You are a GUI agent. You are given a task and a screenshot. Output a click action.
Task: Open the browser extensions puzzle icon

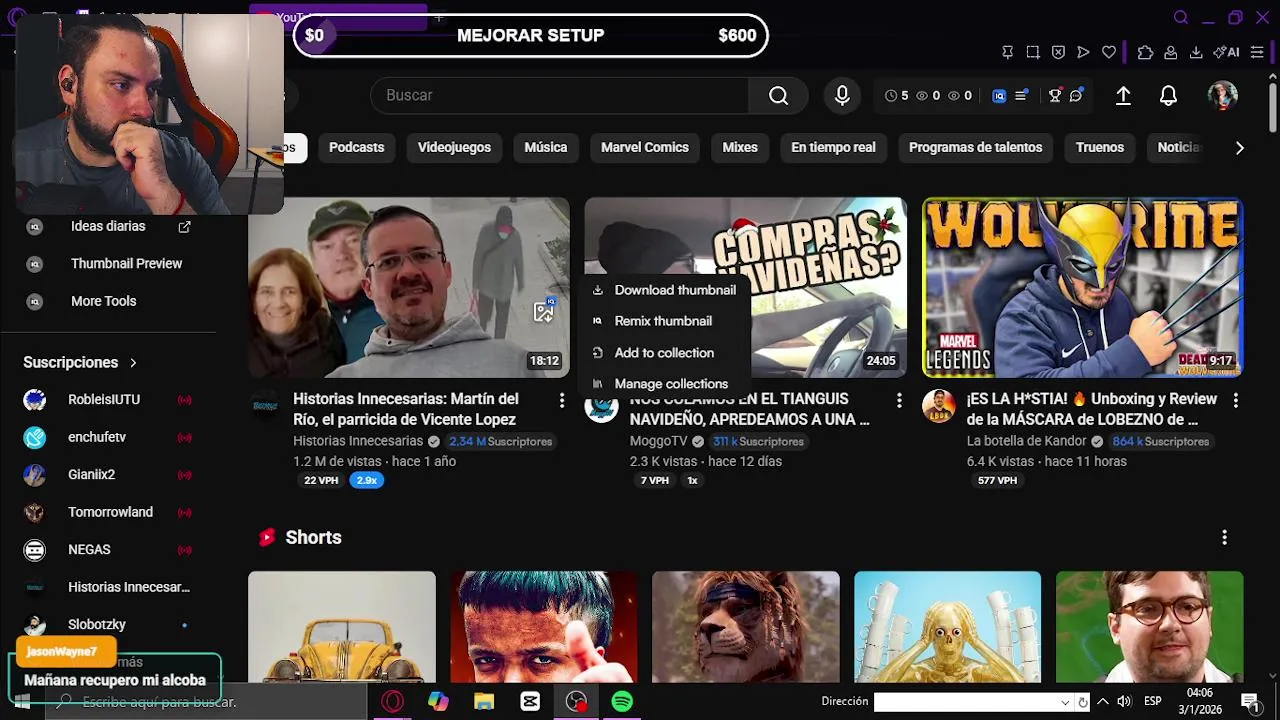1145,52
